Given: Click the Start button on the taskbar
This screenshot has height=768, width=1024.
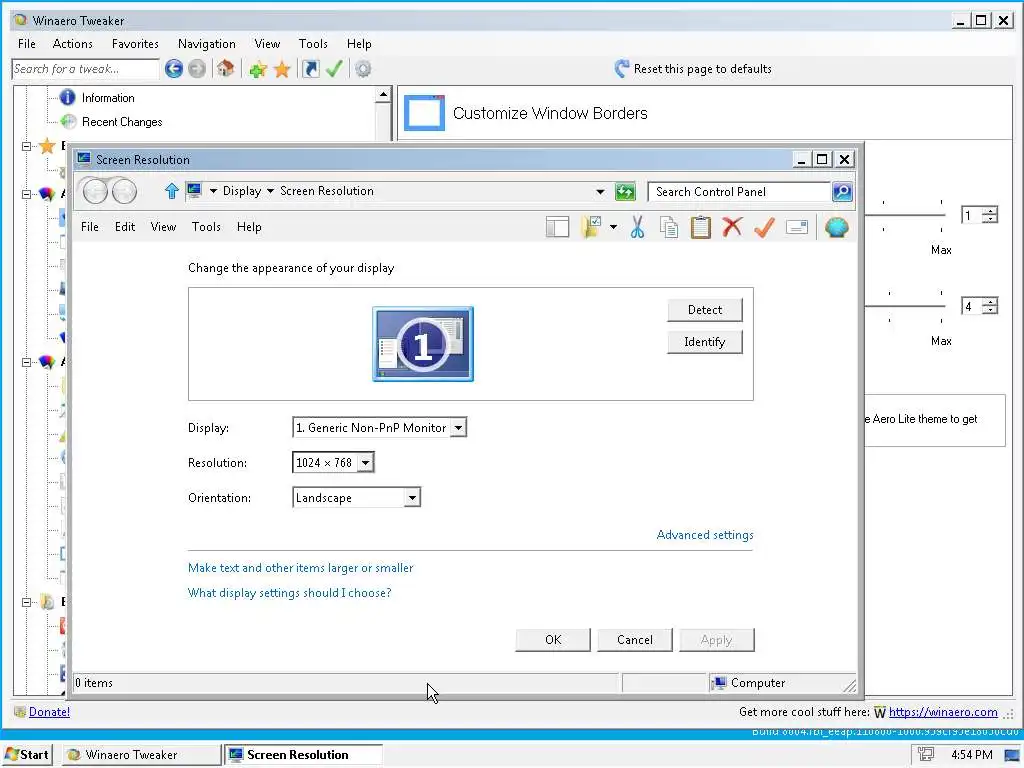Looking at the screenshot, I should coord(27,755).
